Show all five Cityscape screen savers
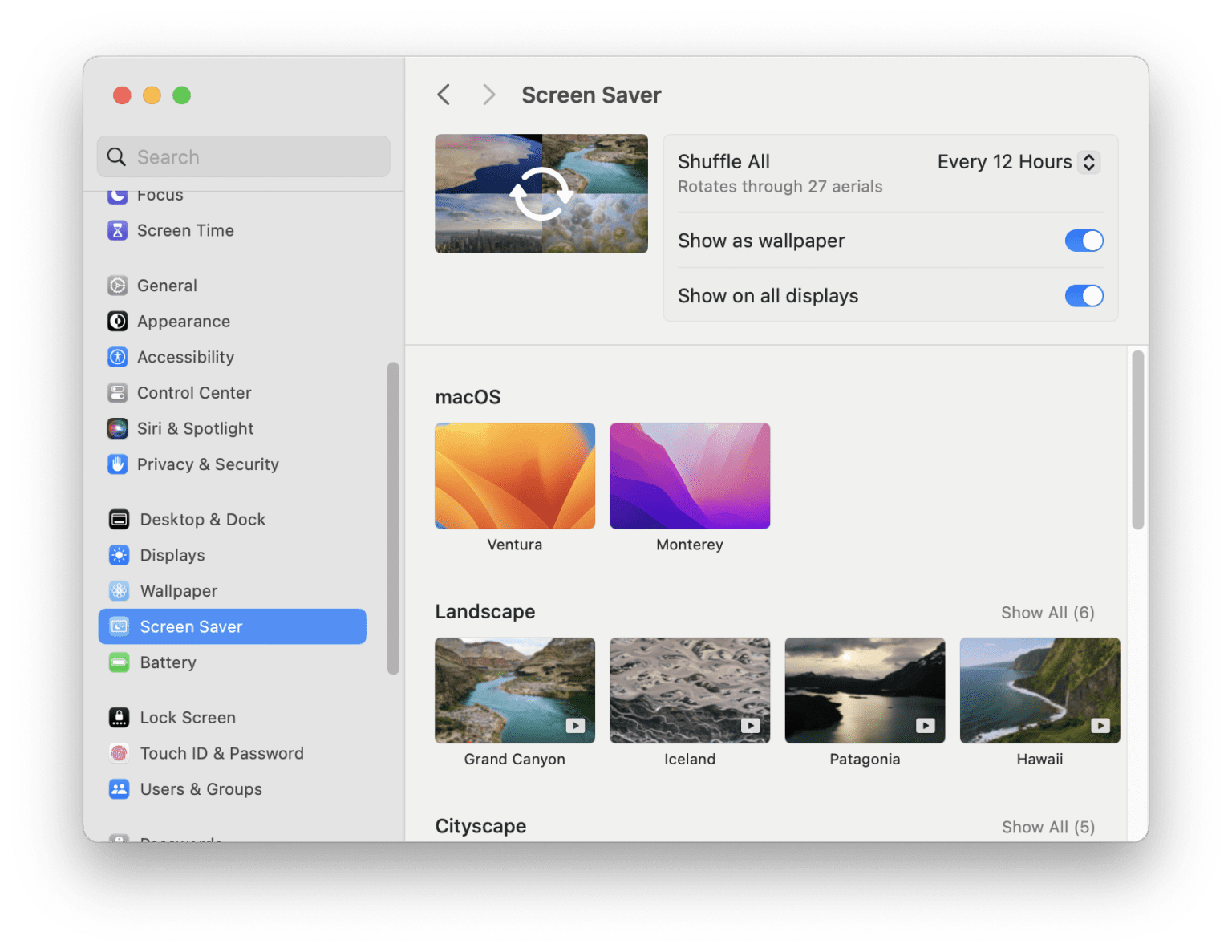Screen dimensions: 1232x952 [x=1048, y=826]
